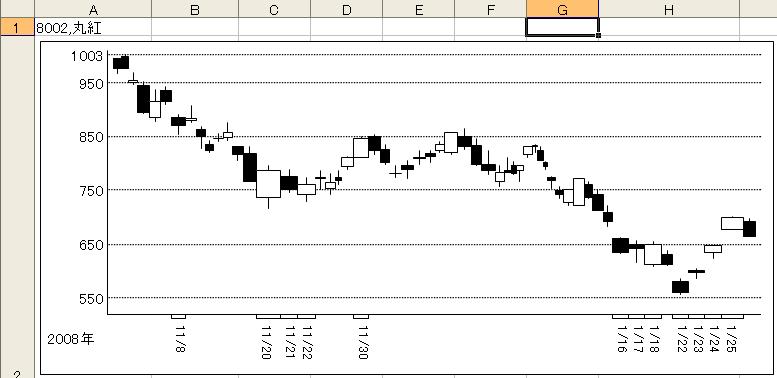Click the 1/25 date label
Screen dimensions: 777x378
(x=731, y=339)
